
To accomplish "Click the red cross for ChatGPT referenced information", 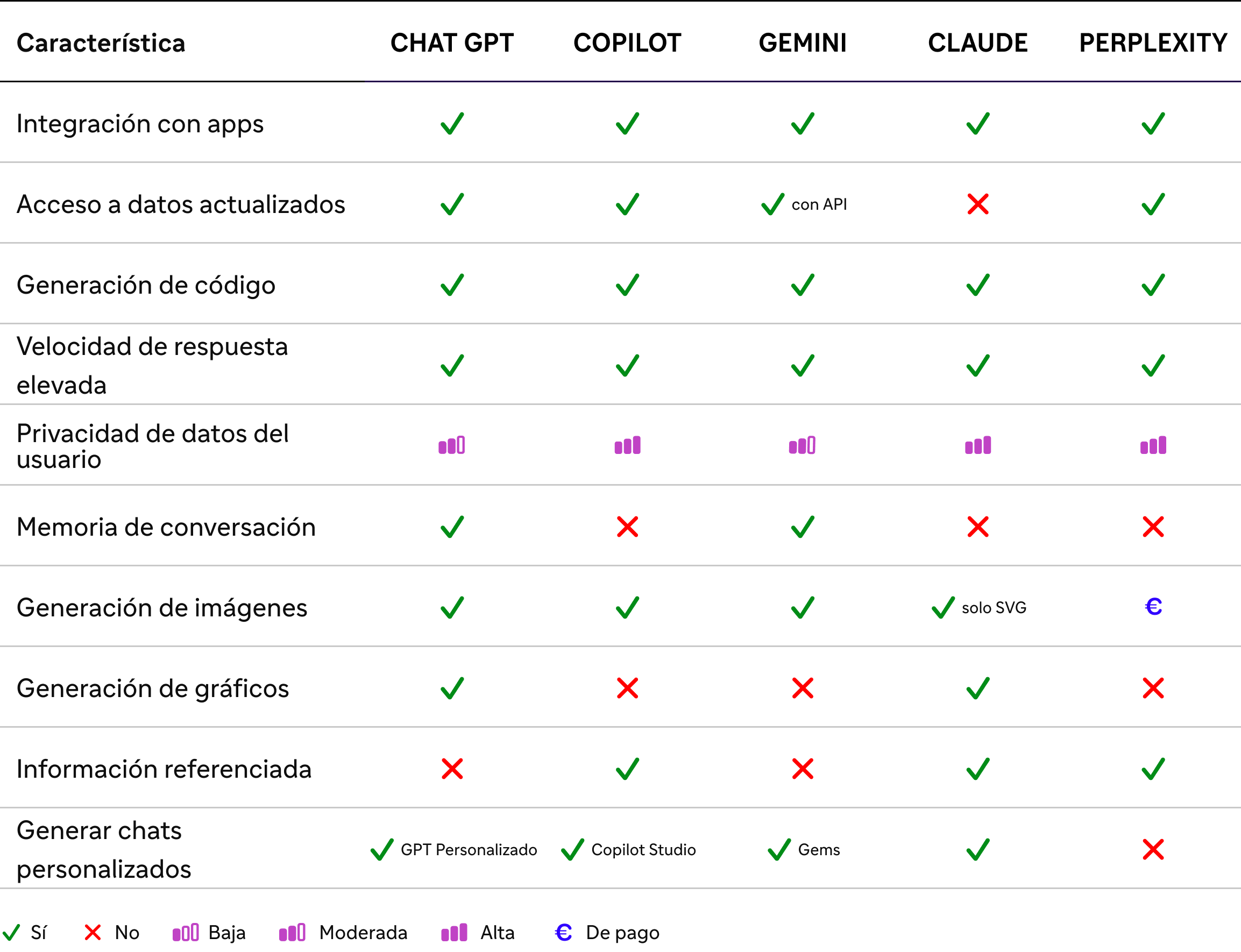I will 452,769.
